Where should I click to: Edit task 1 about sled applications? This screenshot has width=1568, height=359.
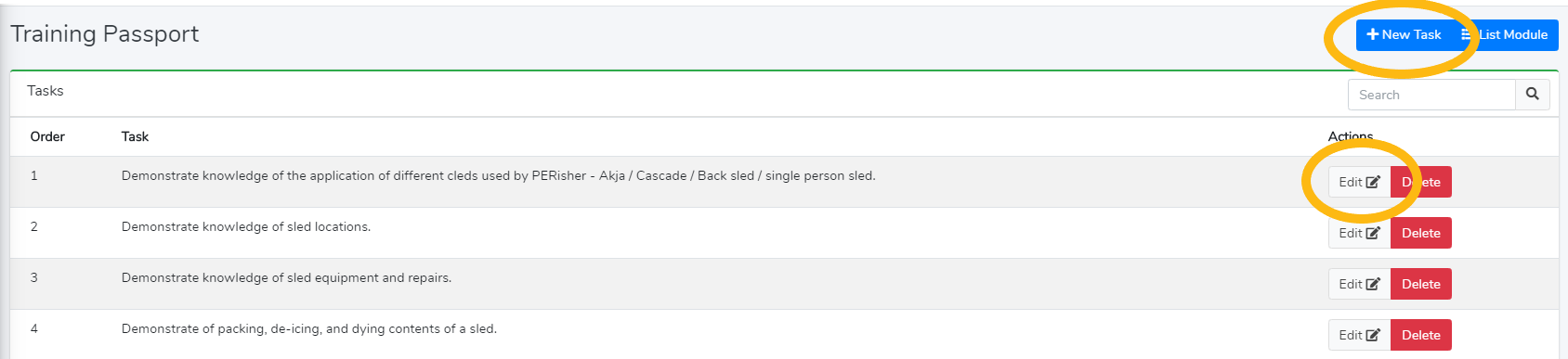click(1359, 182)
